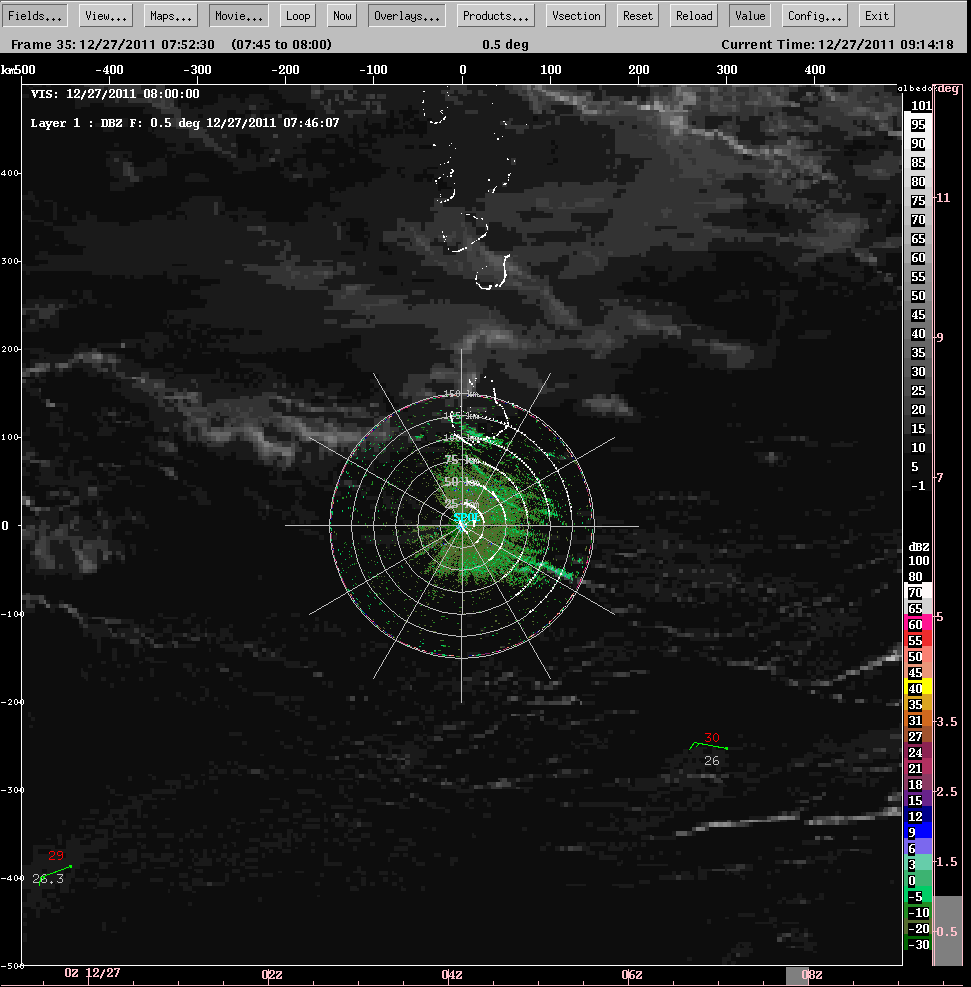Click the grey frame marker near 08z
Screen dimensions: 971x987
[795, 975]
